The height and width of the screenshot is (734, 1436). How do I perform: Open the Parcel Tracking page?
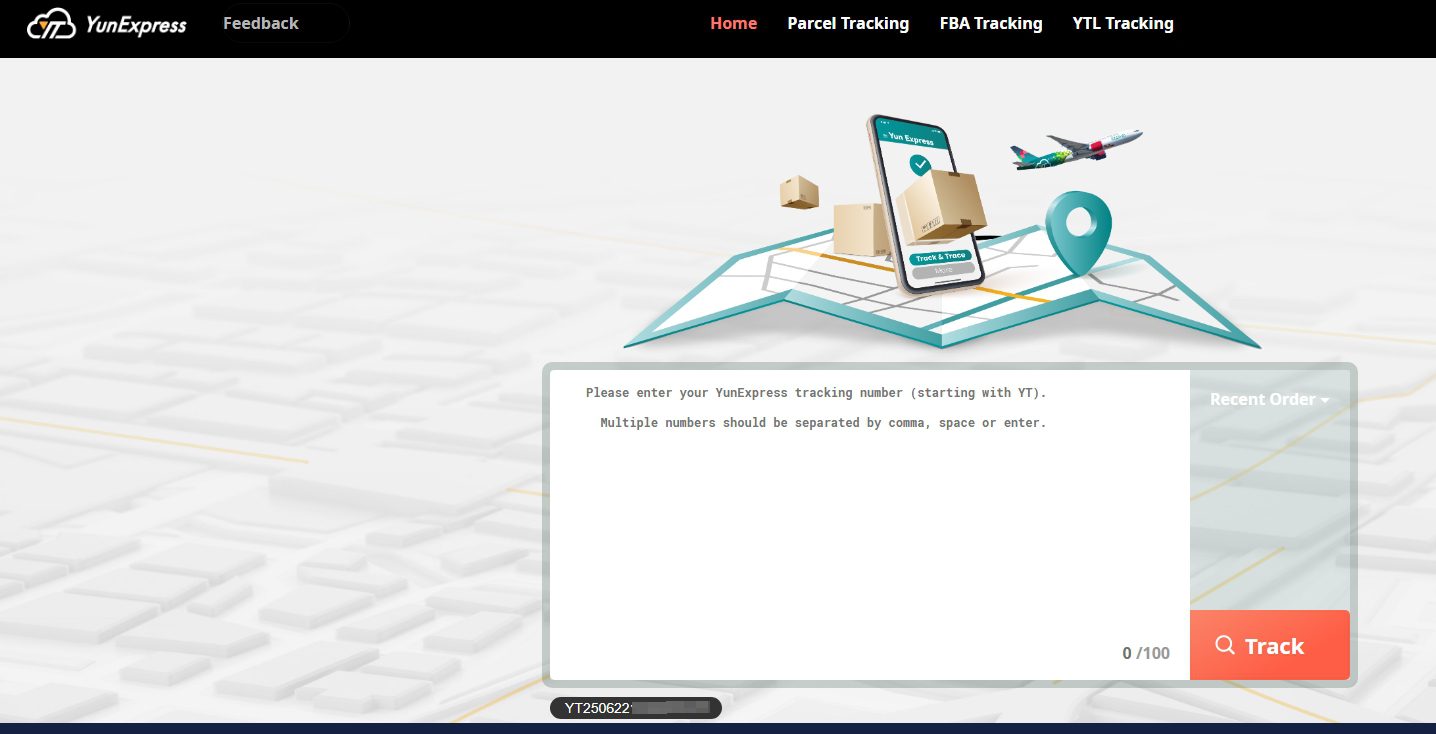[x=848, y=23]
